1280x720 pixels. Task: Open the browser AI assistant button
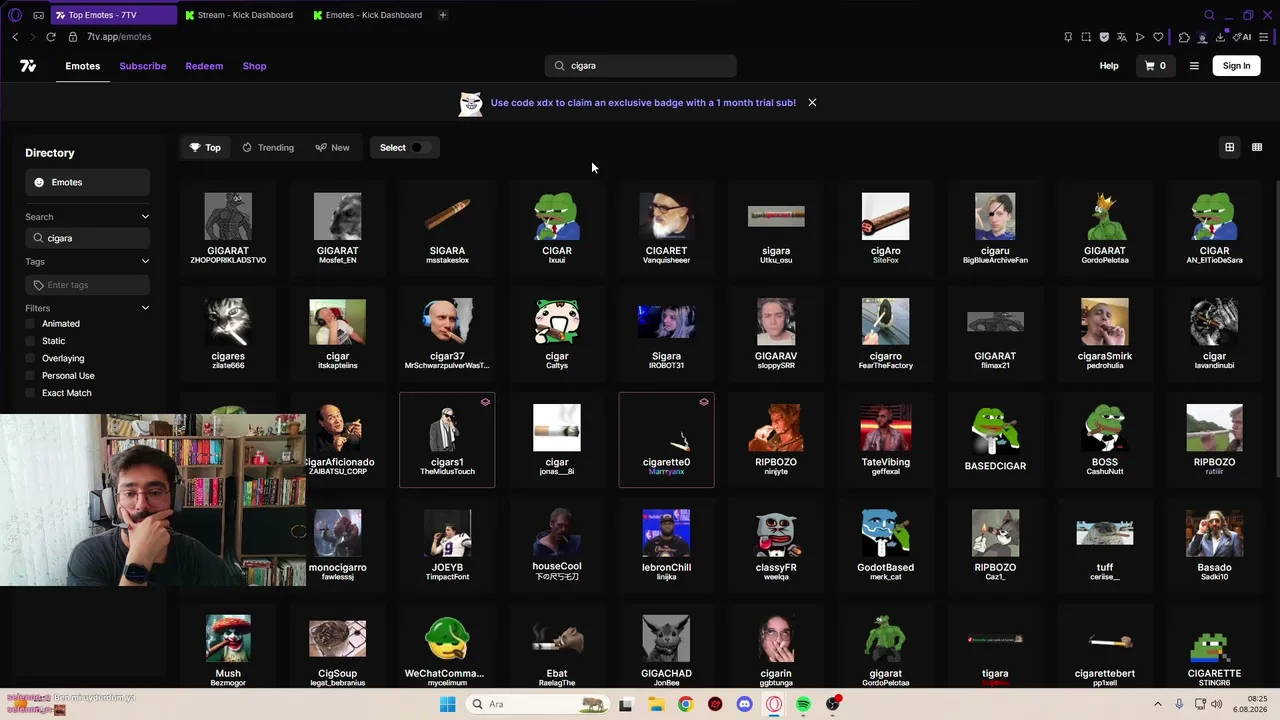pos(1242,37)
